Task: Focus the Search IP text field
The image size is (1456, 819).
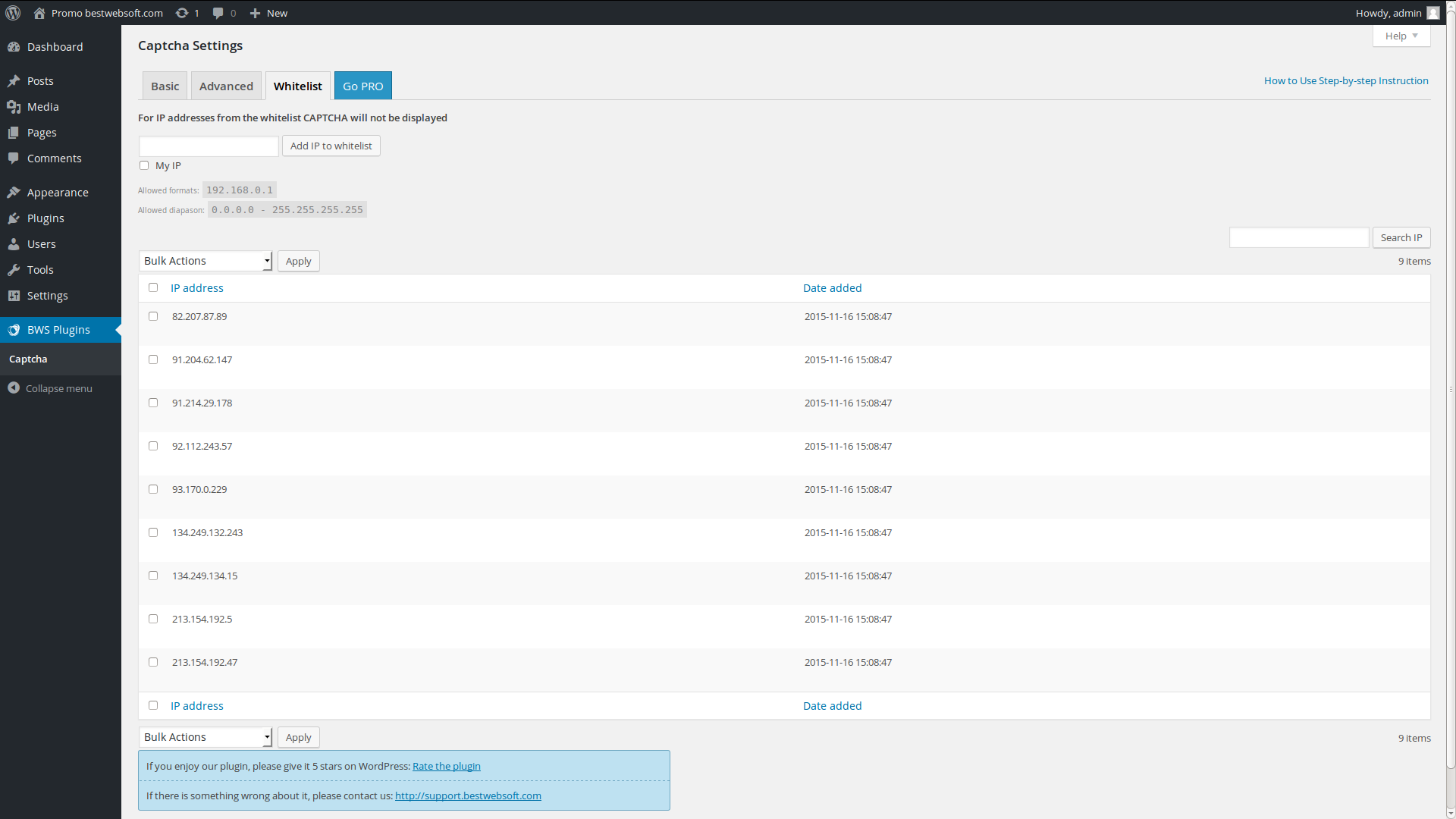Action: [1299, 237]
